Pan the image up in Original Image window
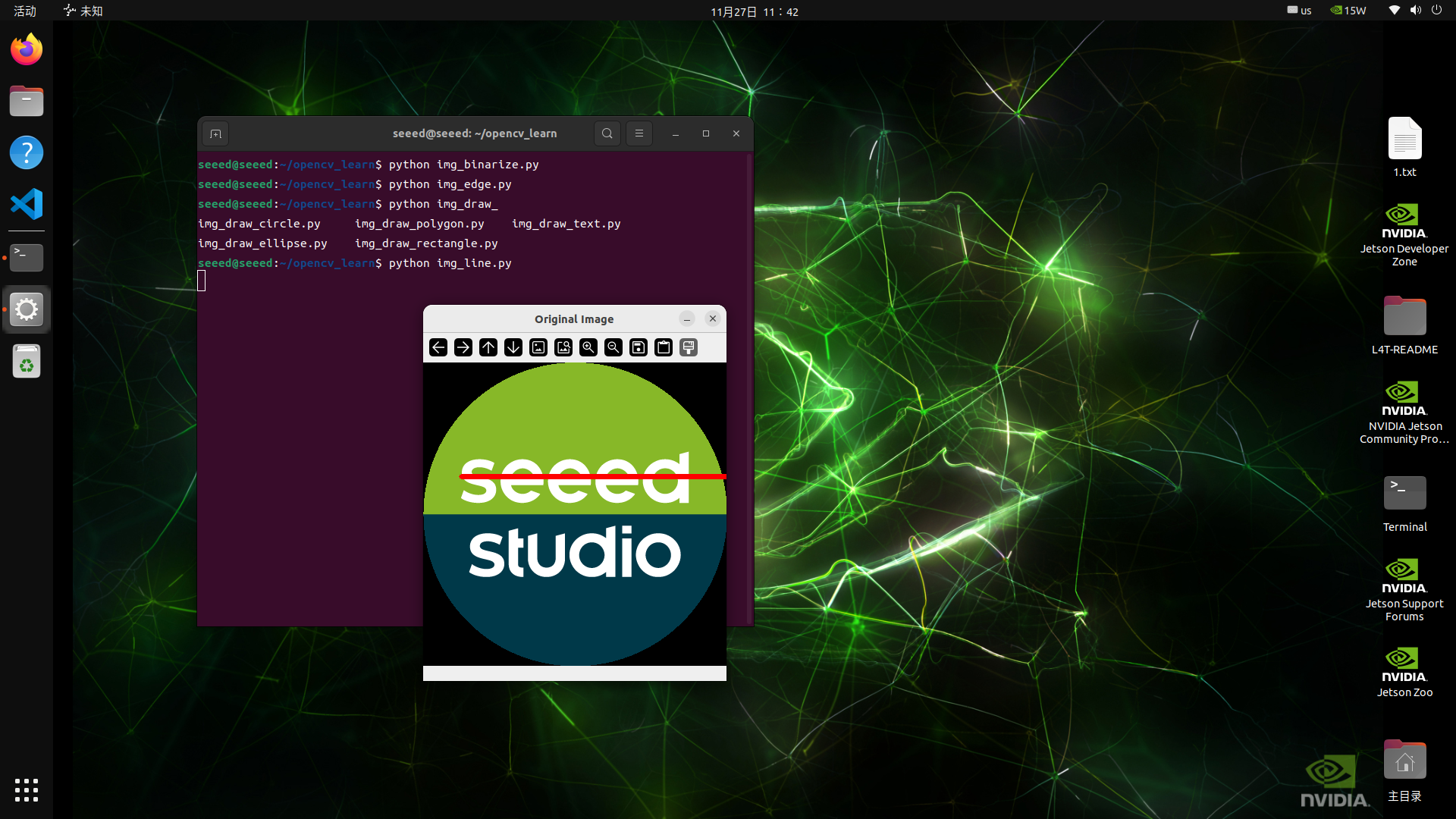The width and height of the screenshot is (1456, 819). tap(488, 347)
